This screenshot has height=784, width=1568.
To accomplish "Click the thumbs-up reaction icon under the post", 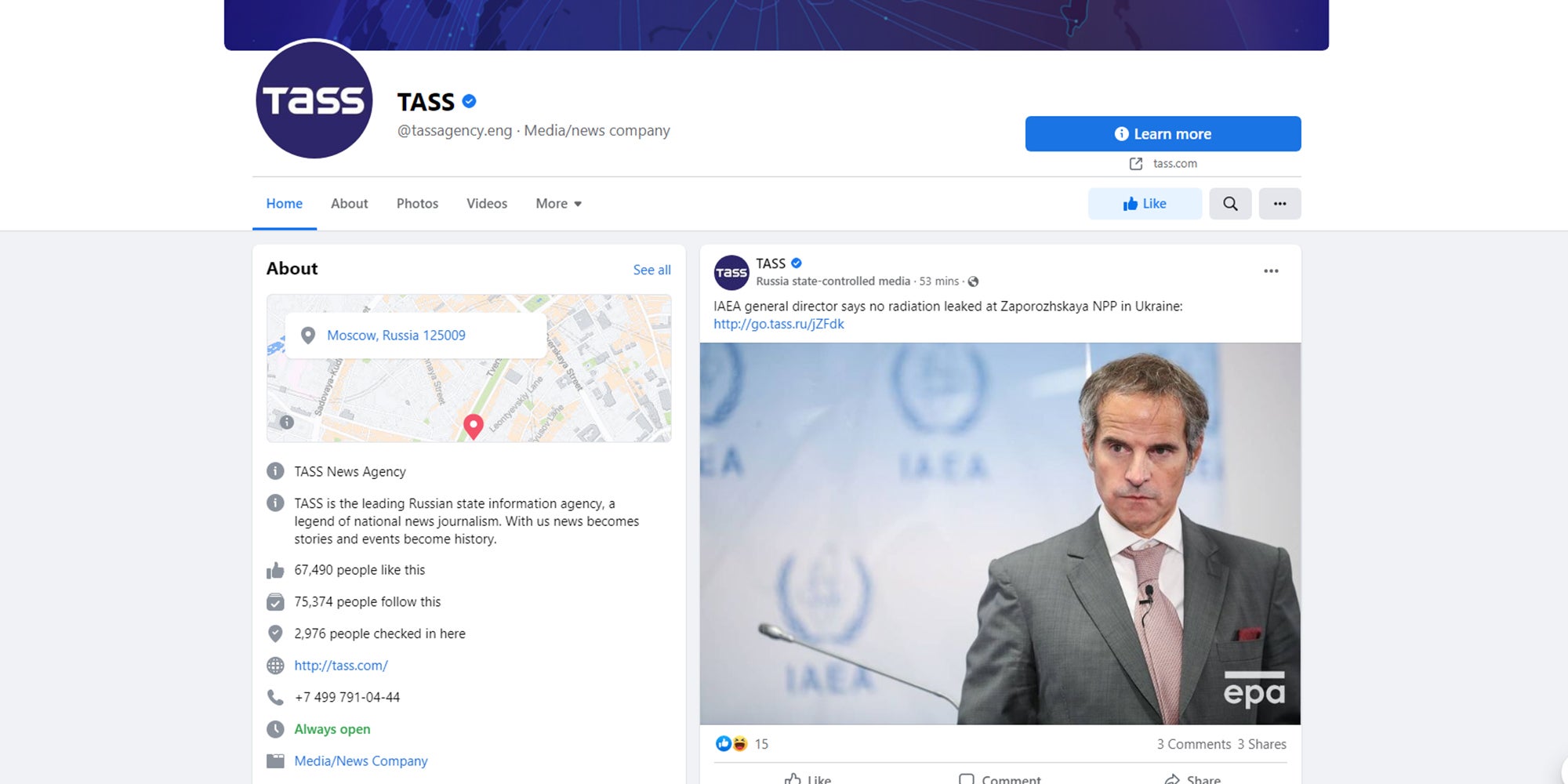I will tap(722, 743).
